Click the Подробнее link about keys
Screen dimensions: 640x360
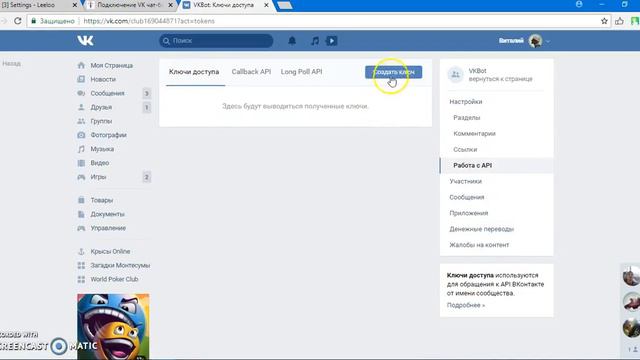pos(466,305)
